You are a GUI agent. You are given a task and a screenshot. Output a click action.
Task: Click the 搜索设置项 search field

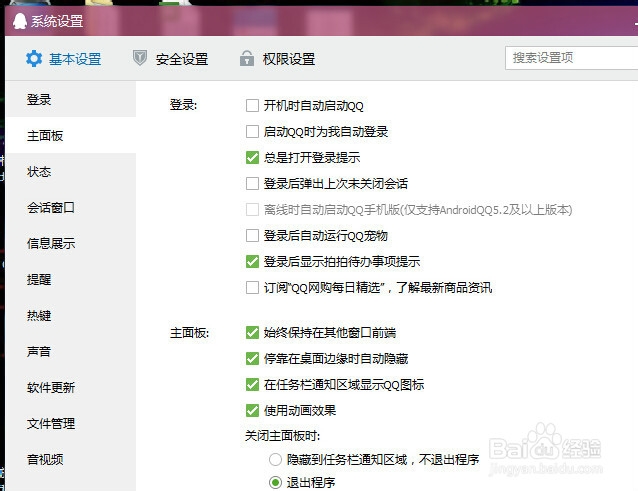571,58
